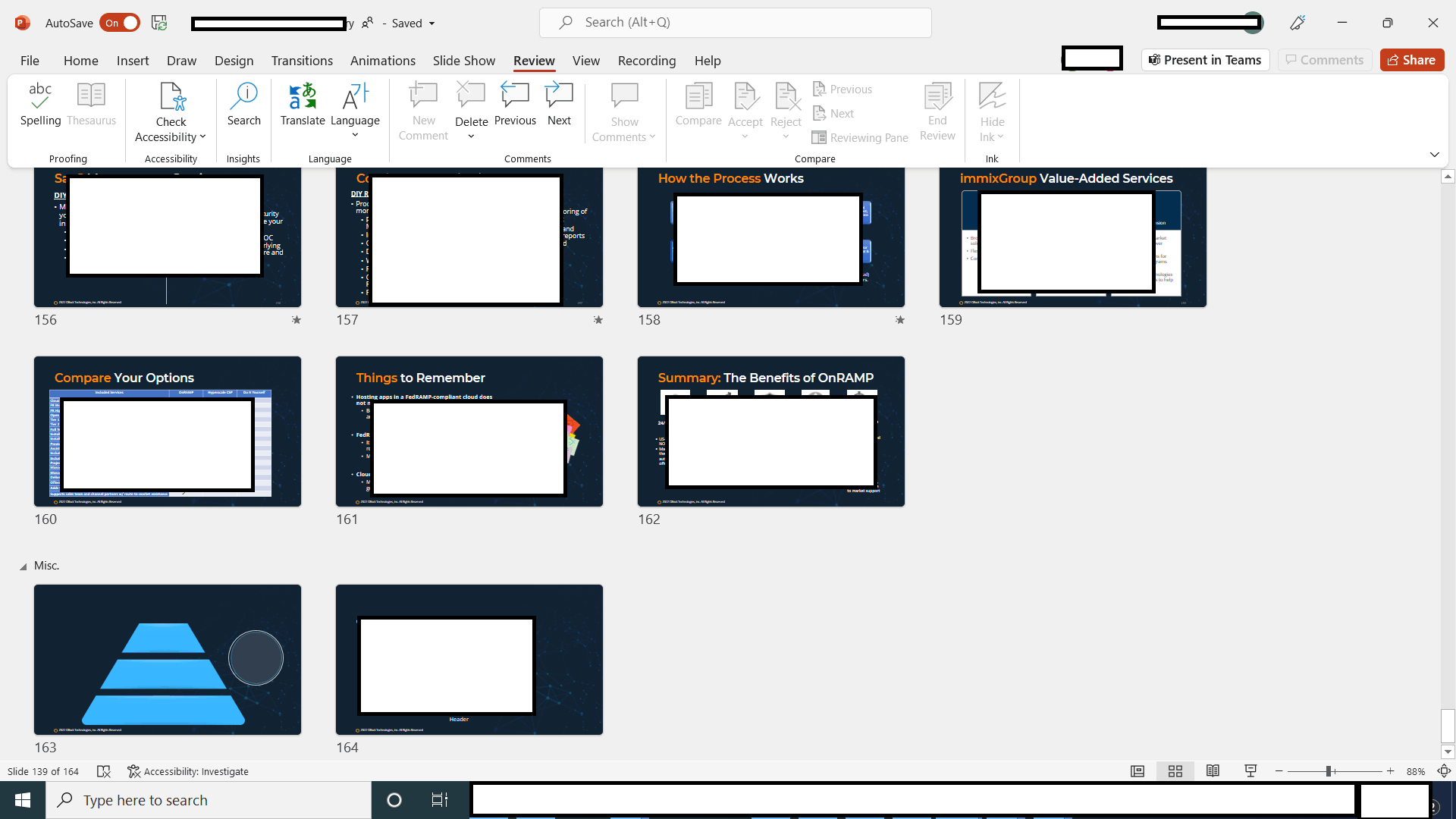Collapse the Misc. section

coord(23,566)
